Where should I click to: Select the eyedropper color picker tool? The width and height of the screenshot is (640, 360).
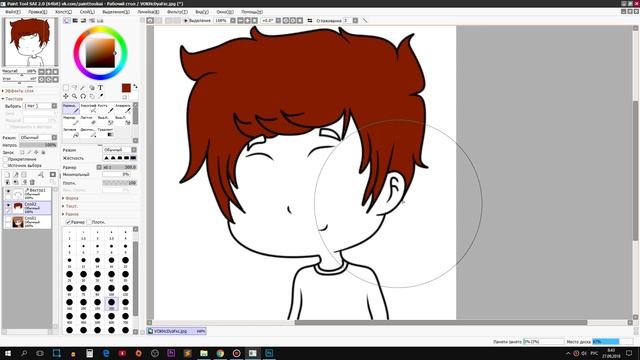point(100,96)
